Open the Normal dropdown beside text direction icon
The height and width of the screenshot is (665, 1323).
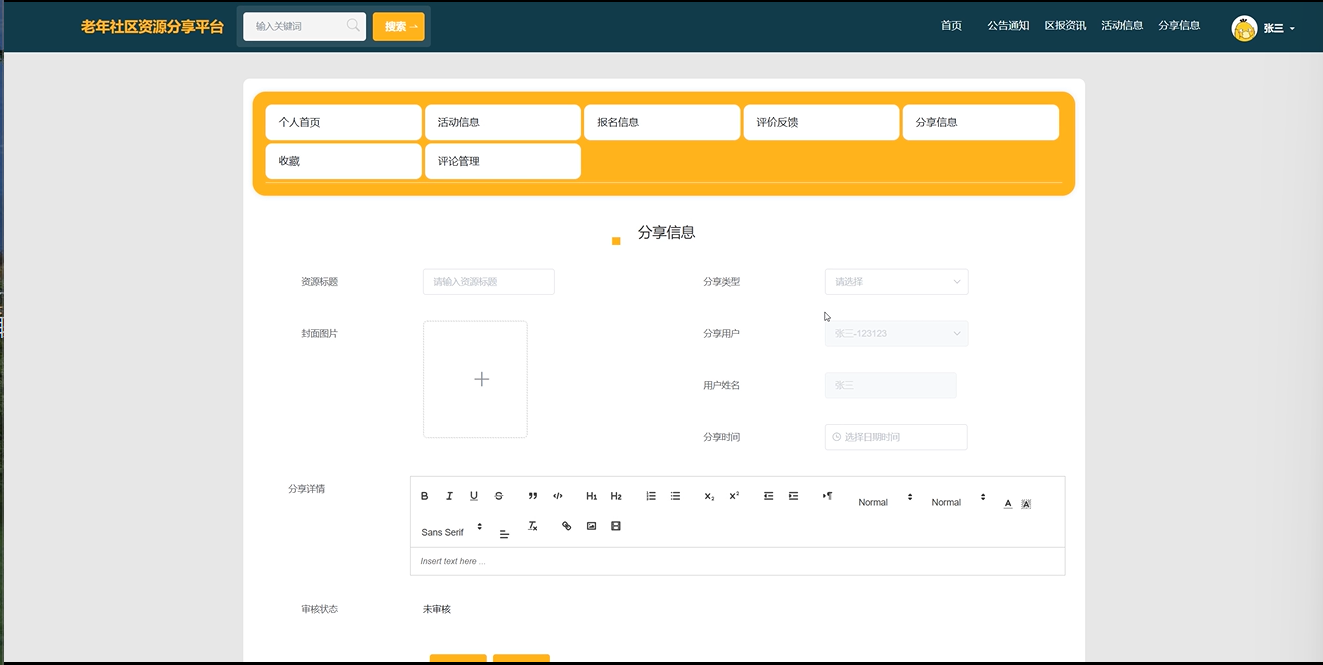[886, 502]
